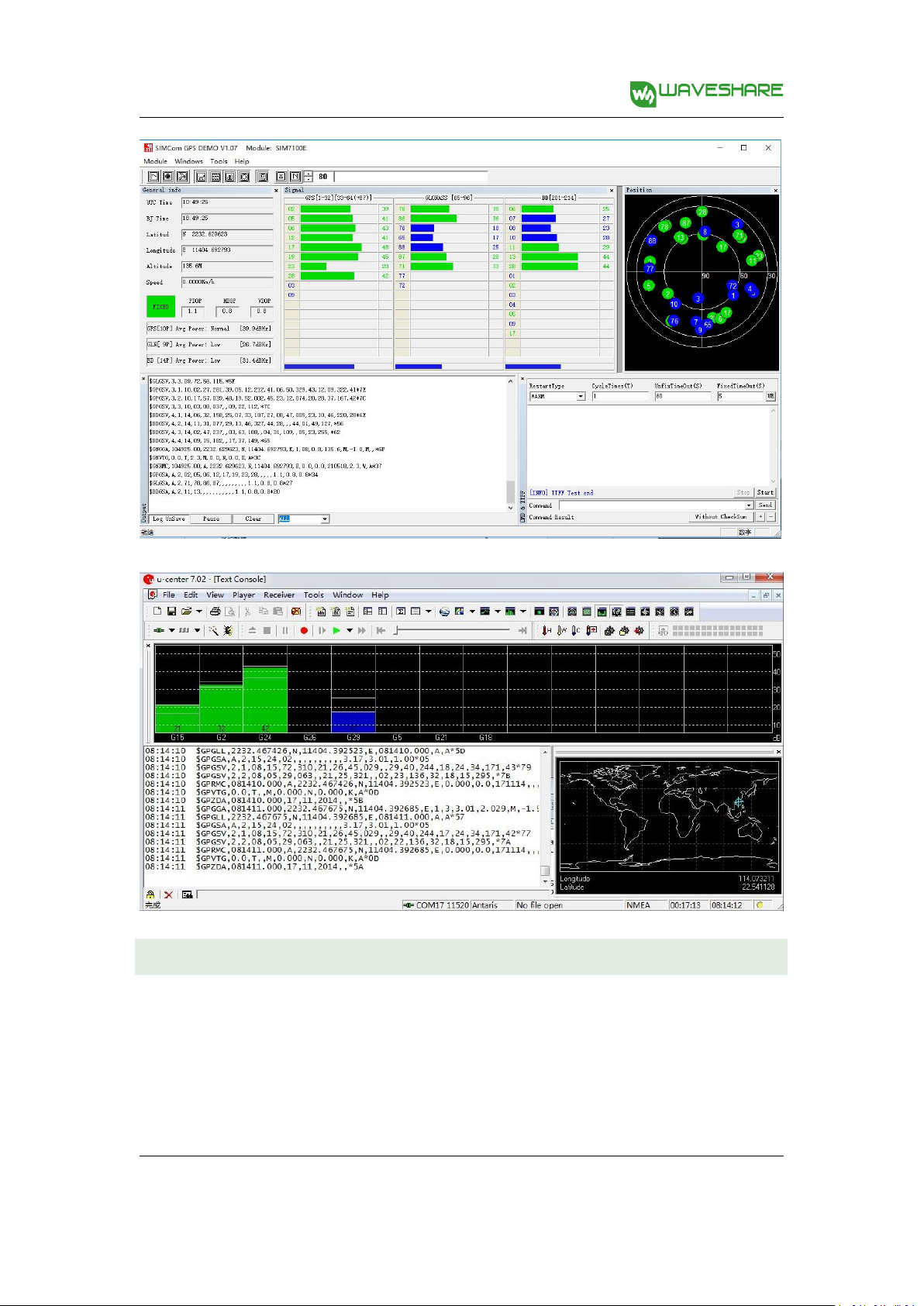The height and width of the screenshot is (1306, 924).
Task: Close the General info panel
Action: pos(276,190)
